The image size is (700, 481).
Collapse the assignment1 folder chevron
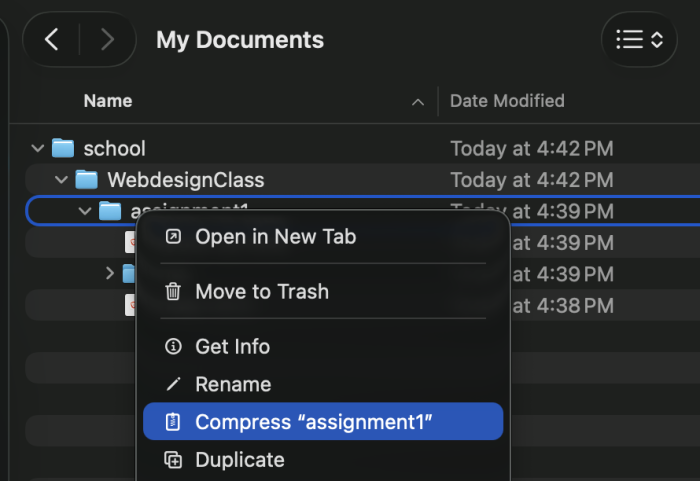point(85,211)
